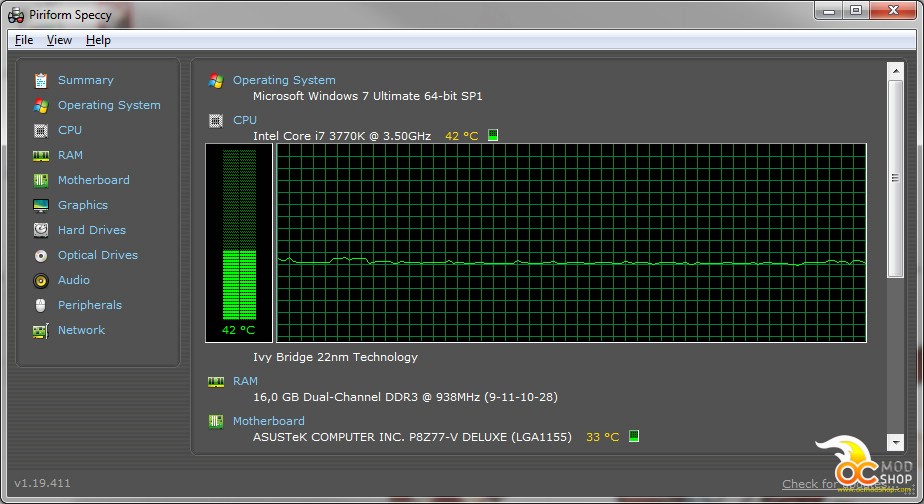
Task: Click the version label v1.19.411
Action: coord(42,483)
